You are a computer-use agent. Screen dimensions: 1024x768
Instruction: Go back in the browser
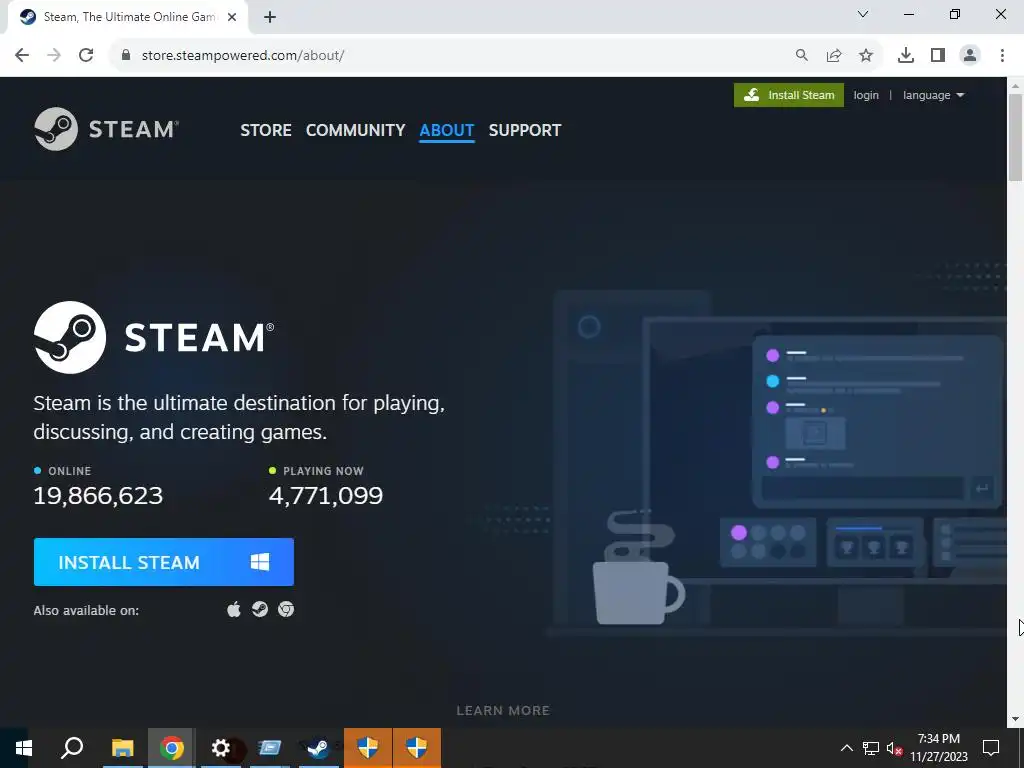point(22,55)
